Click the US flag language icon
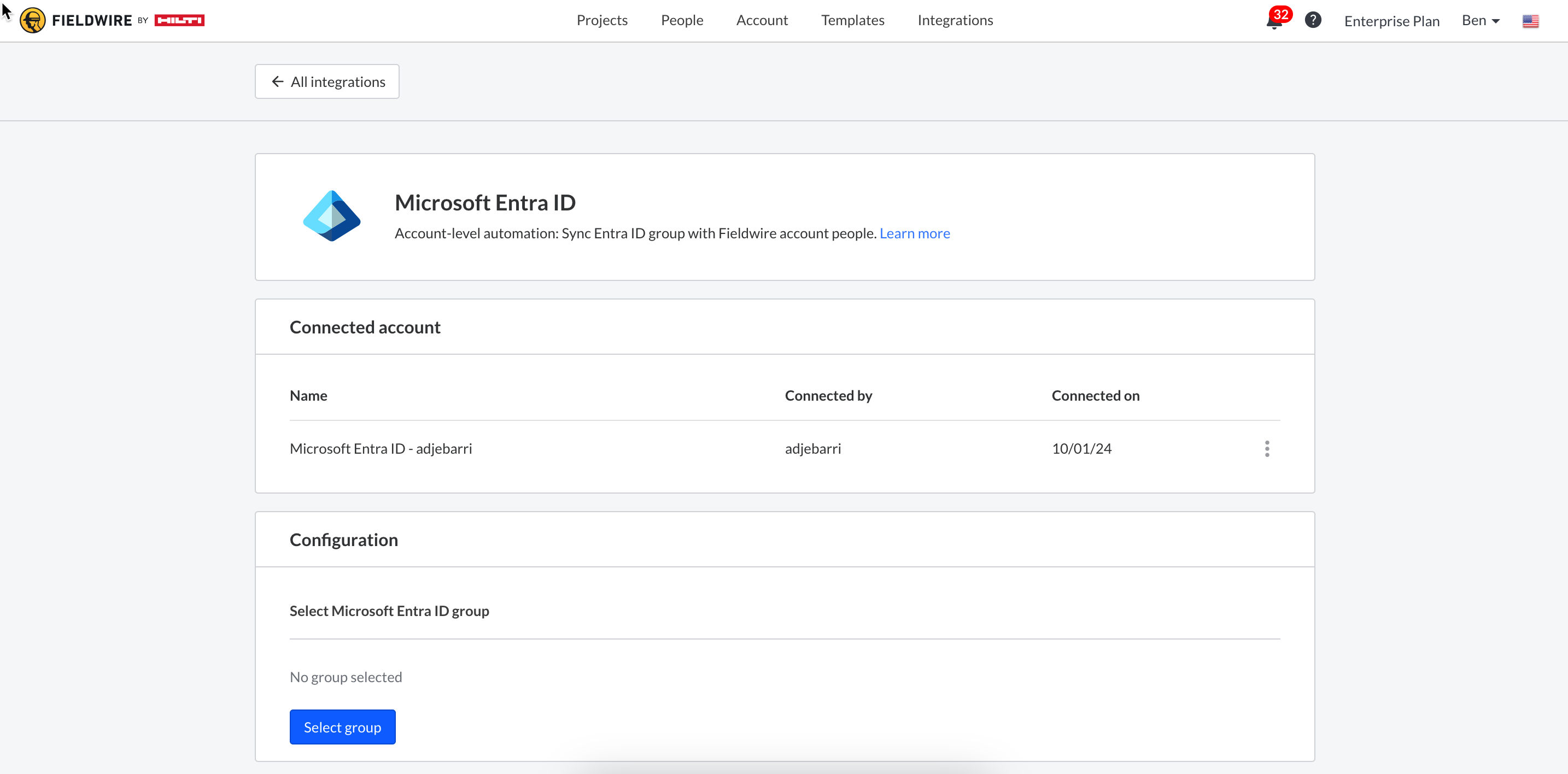Screen dimensions: 1568x774 point(1530,21)
